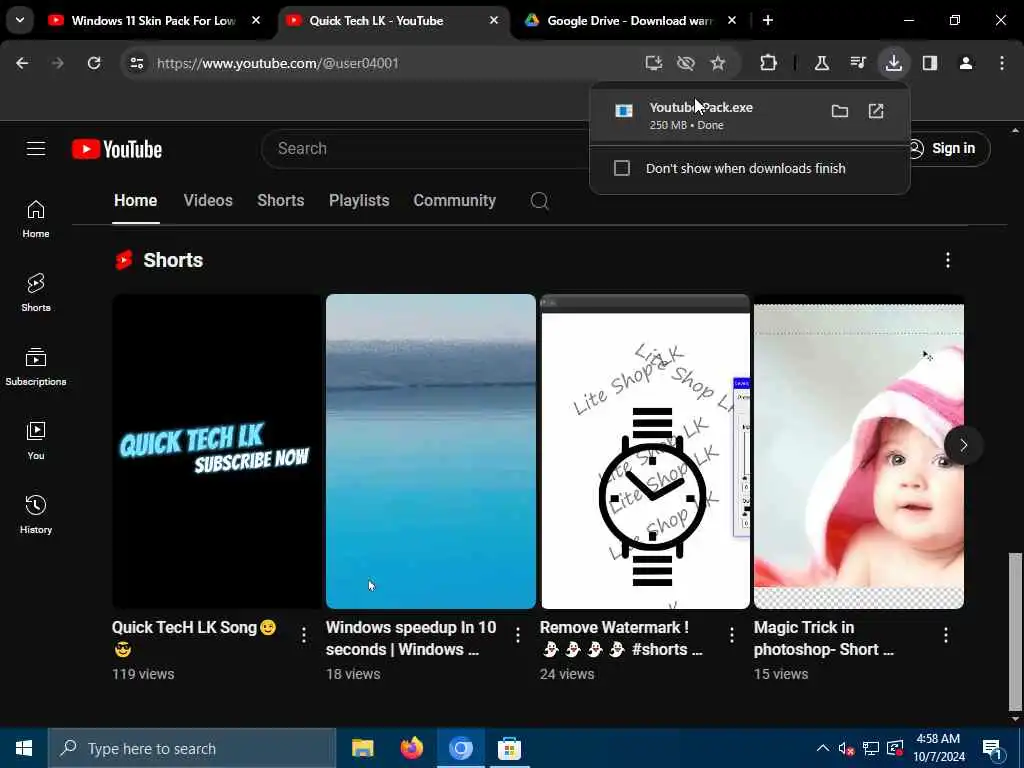Open downloads page via pop-out icon
The image size is (1024, 768).
(x=876, y=111)
